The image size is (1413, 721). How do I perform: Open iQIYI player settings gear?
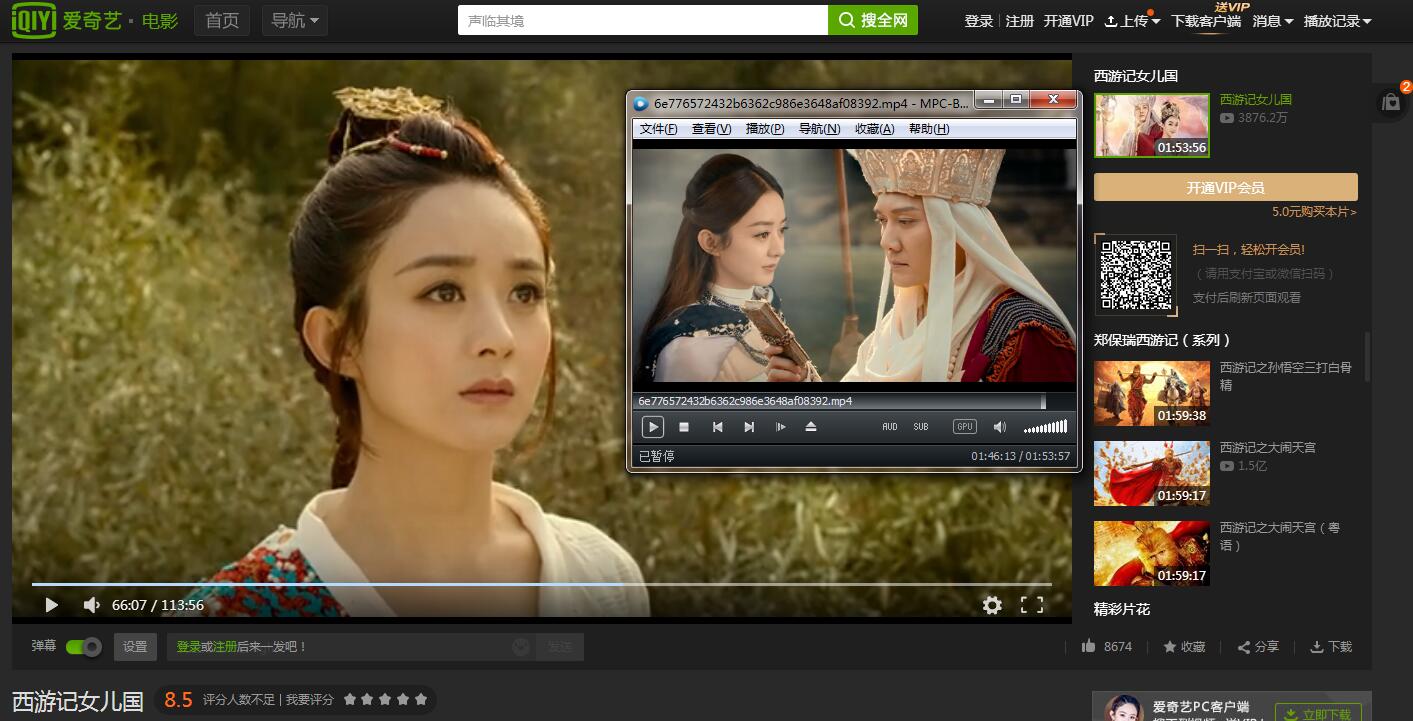click(992, 605)
